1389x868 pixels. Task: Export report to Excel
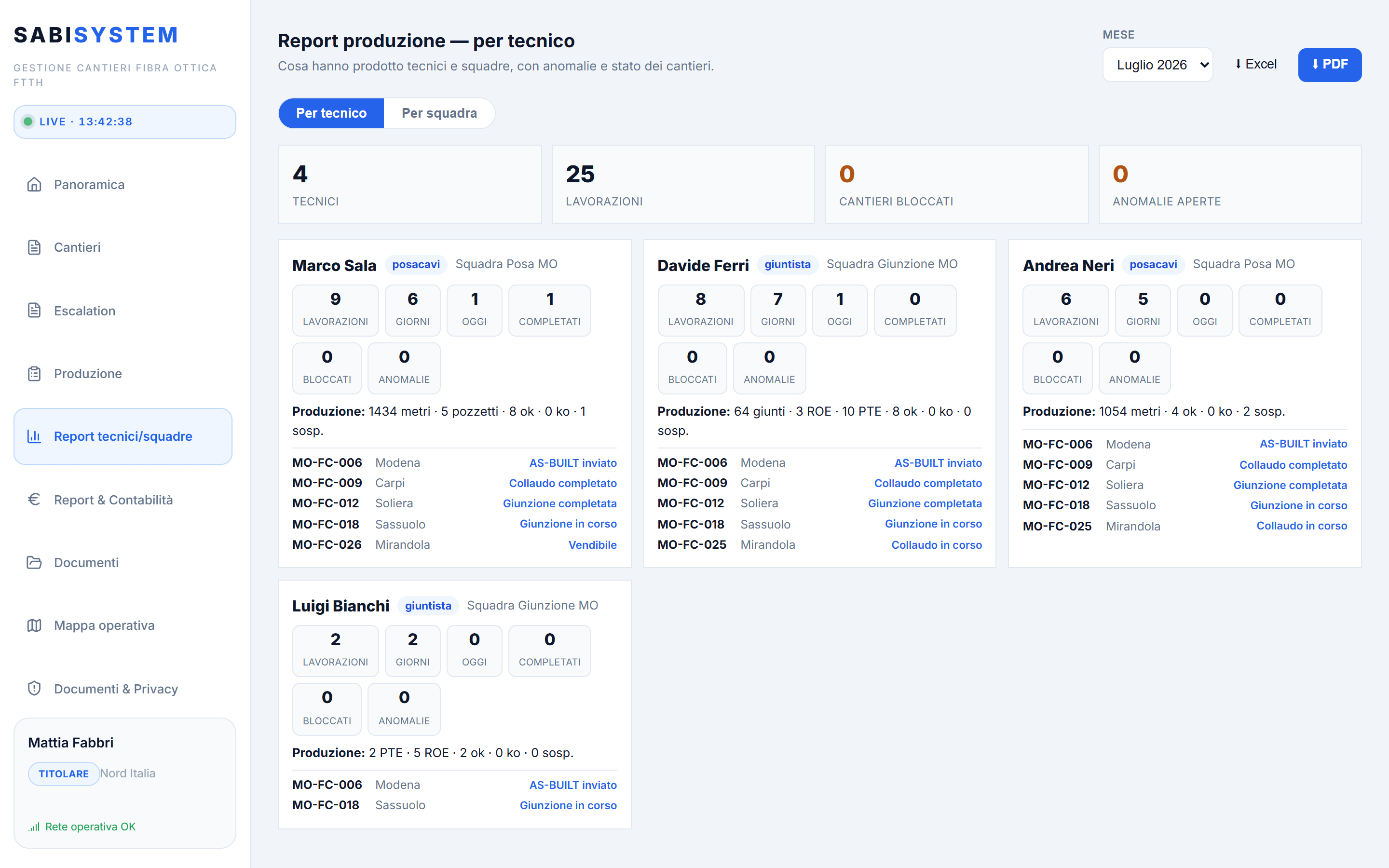coord(1256,65)
